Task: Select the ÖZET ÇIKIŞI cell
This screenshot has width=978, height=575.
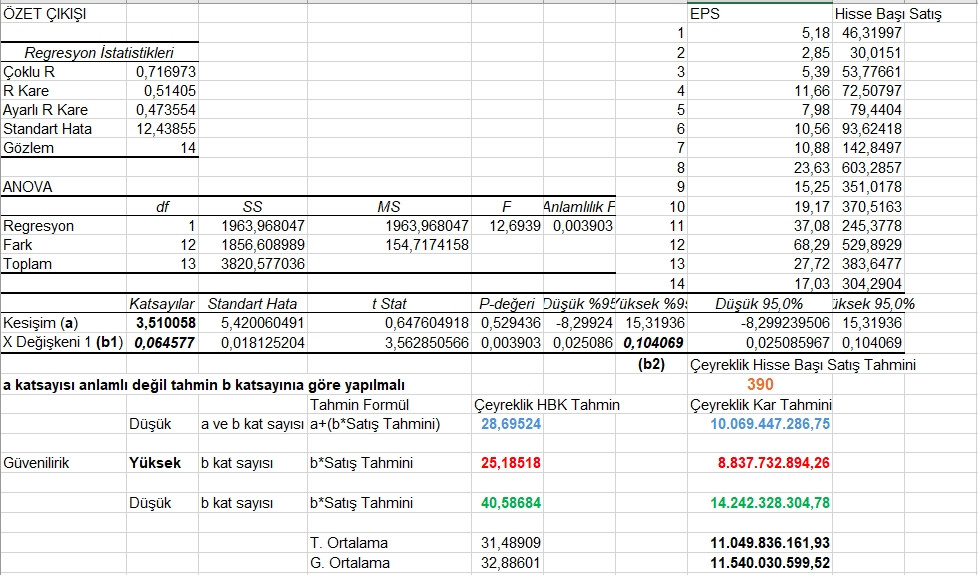Action: (x=45, y=14)
